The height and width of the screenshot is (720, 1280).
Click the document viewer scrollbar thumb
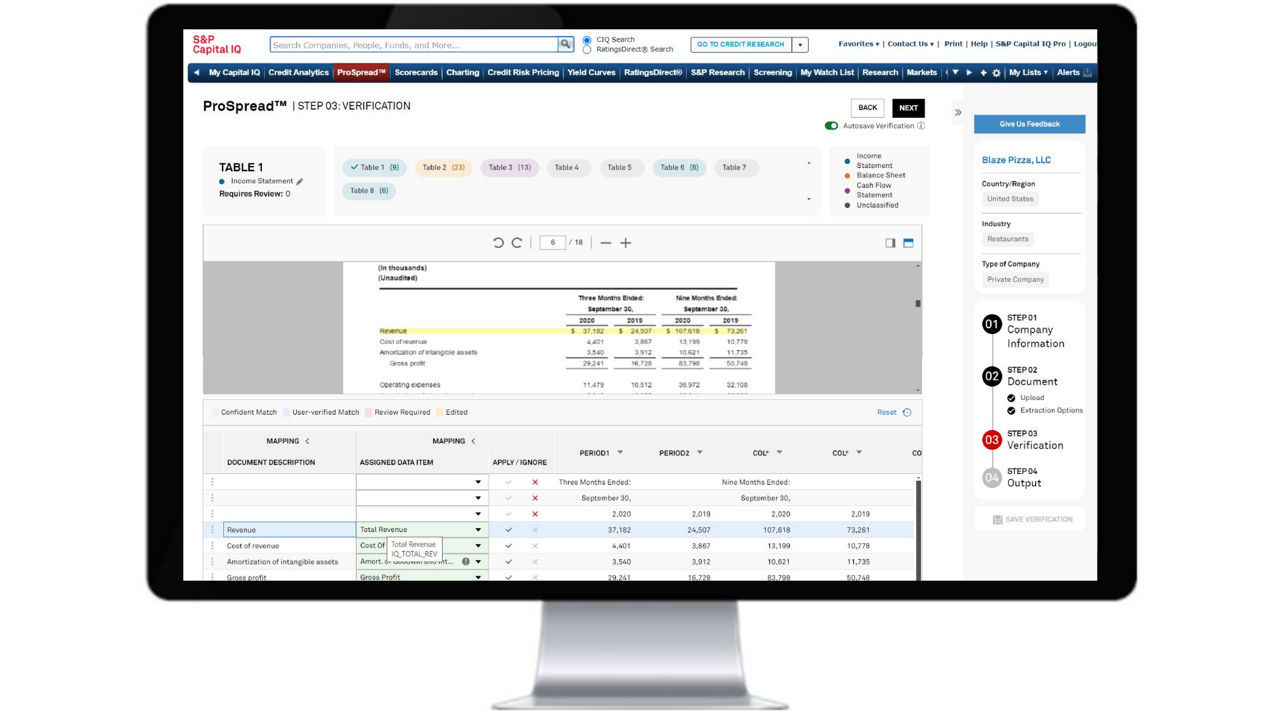[918, 303]
